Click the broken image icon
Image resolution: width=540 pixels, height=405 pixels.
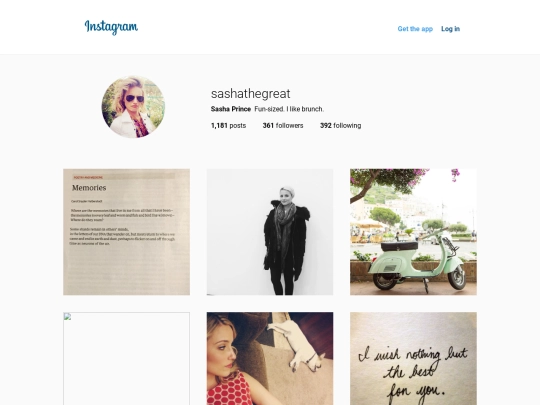coord(68,317)
